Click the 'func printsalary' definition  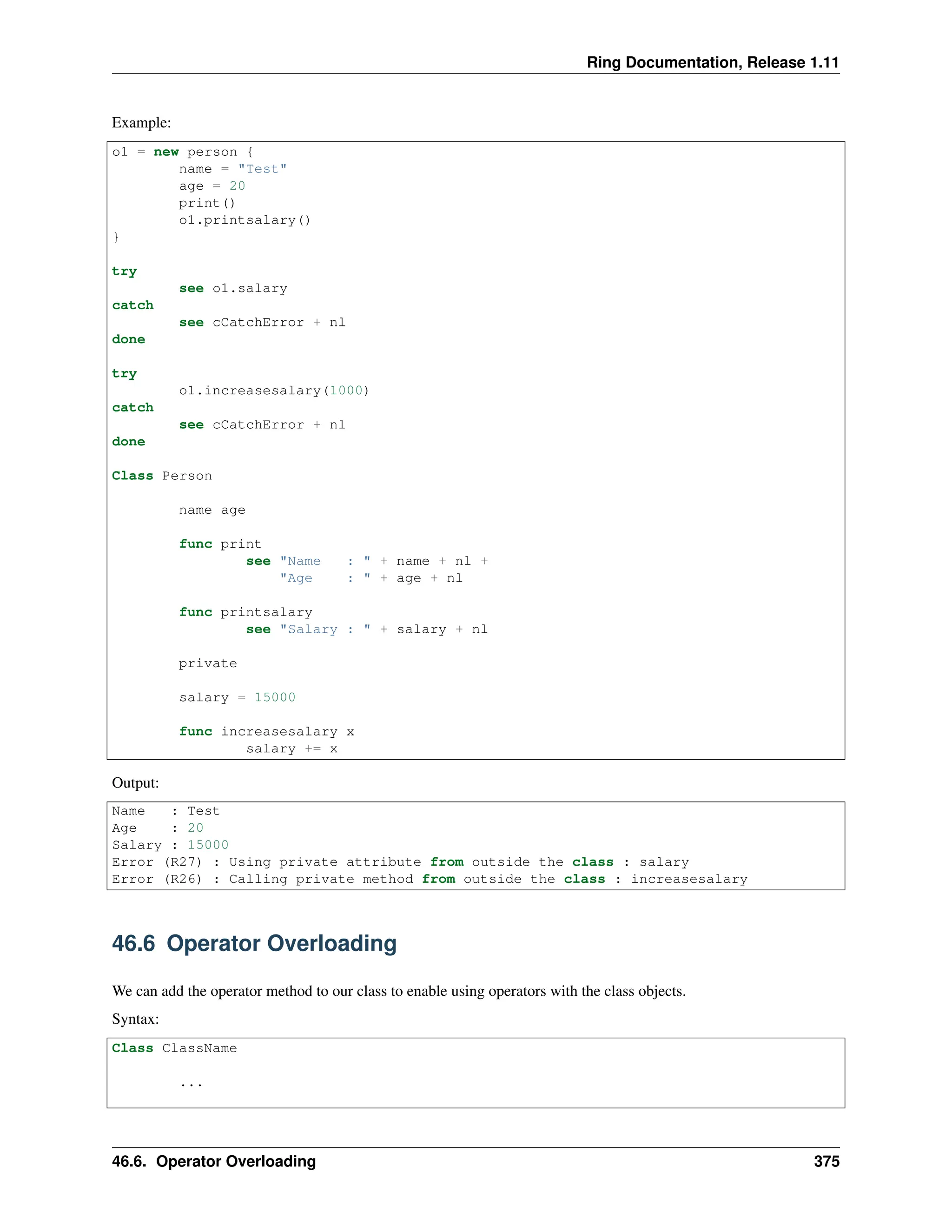coord(245,612)
